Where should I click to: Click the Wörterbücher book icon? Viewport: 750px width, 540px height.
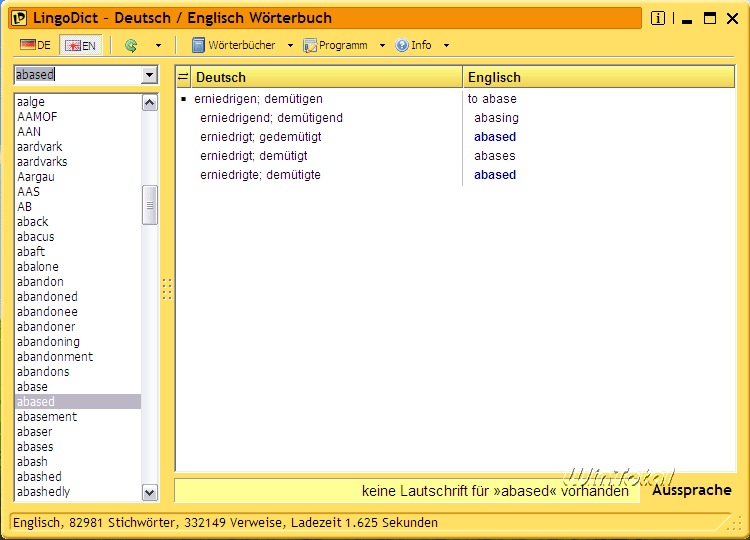pyautogui.click(x=198, y=45)
